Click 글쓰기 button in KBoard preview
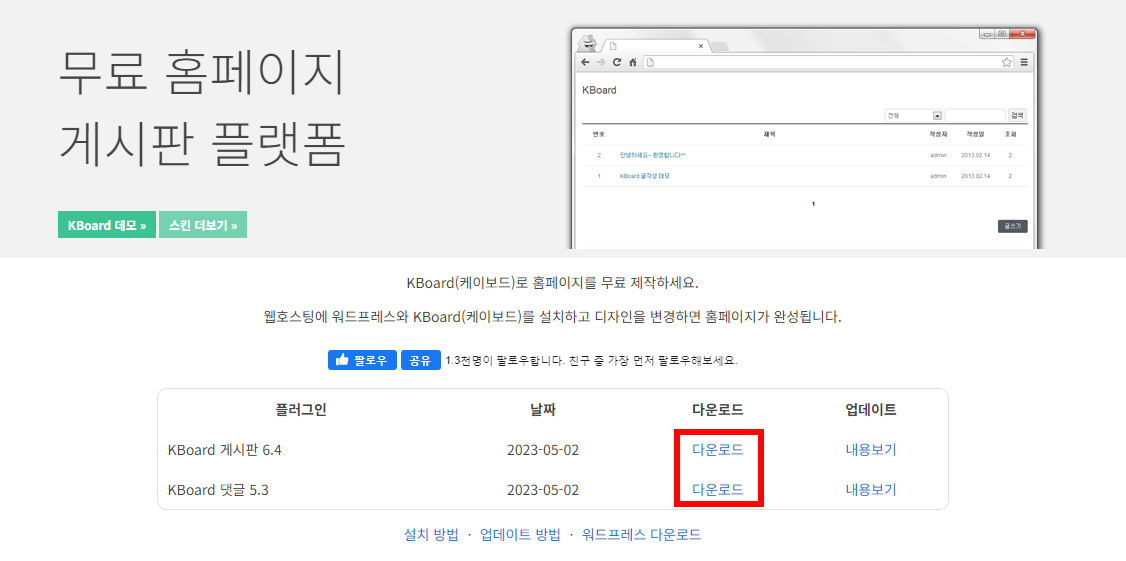Viewport: 1126px width, 561px height. (1013, 226)
